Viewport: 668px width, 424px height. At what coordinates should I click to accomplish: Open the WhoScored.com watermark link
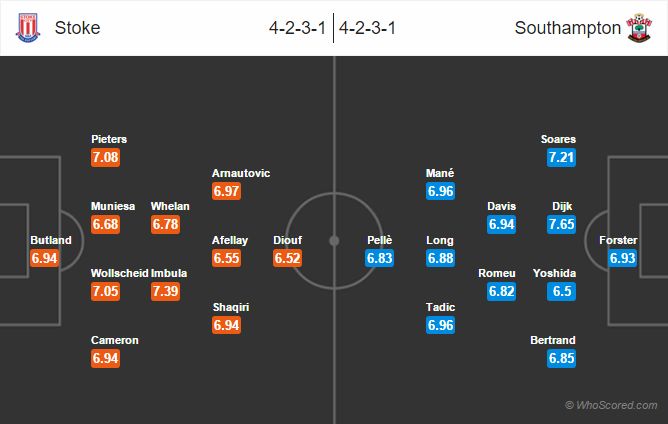coord(612,405)
